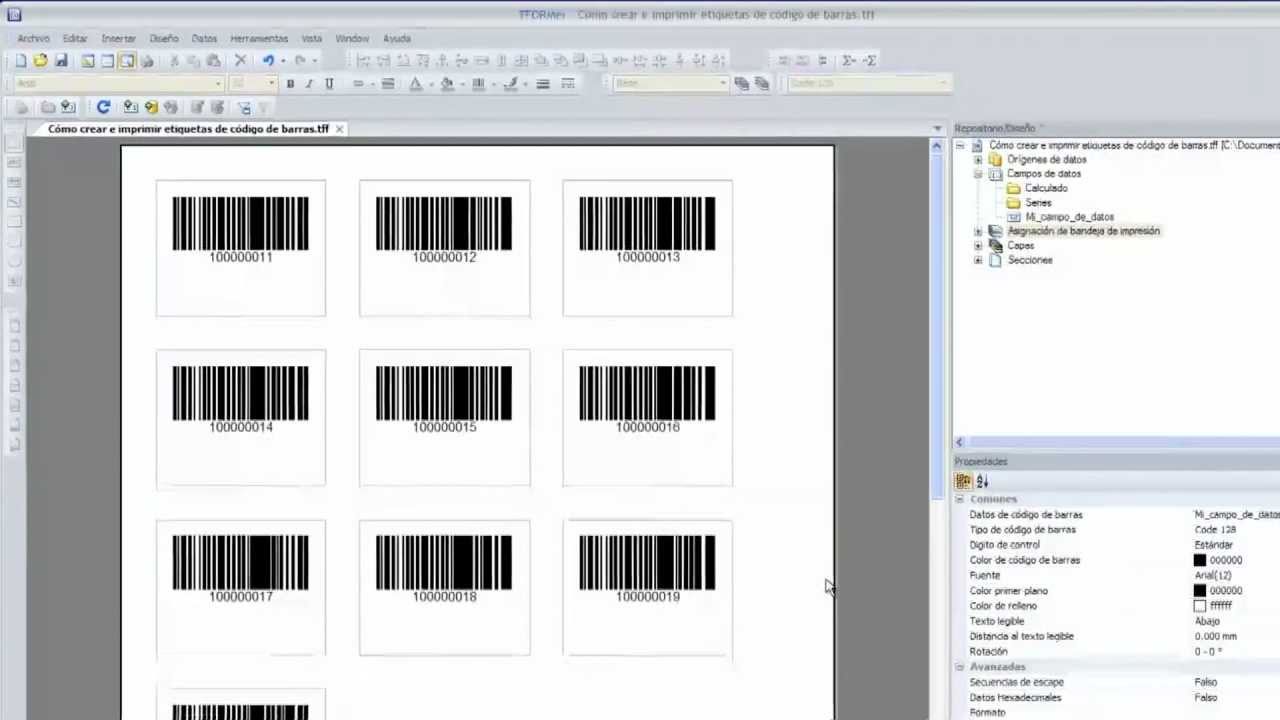Expand the Asignación de bandeja de impresión node
1280x720 pixels.
click(978, 231)
